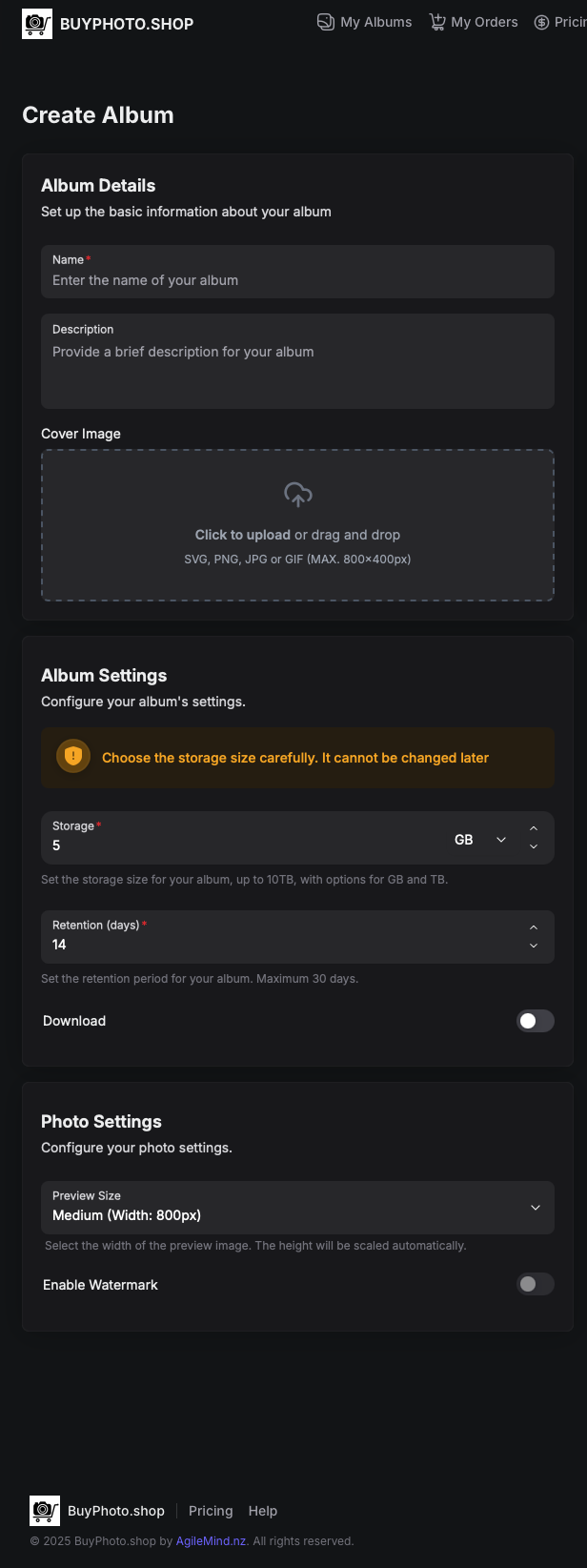Increase storage value with up arrow
This screenshot has width=587, height=1568.
(x=534, y=828)
